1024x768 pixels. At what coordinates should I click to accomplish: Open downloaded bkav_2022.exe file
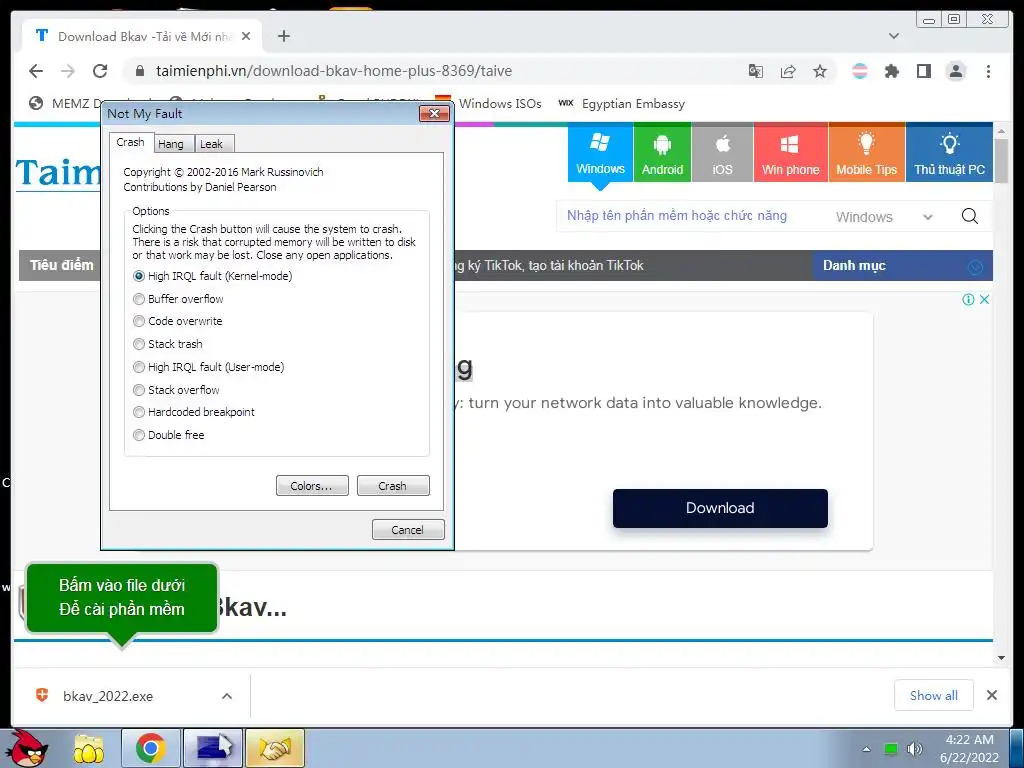click(108, 696)
